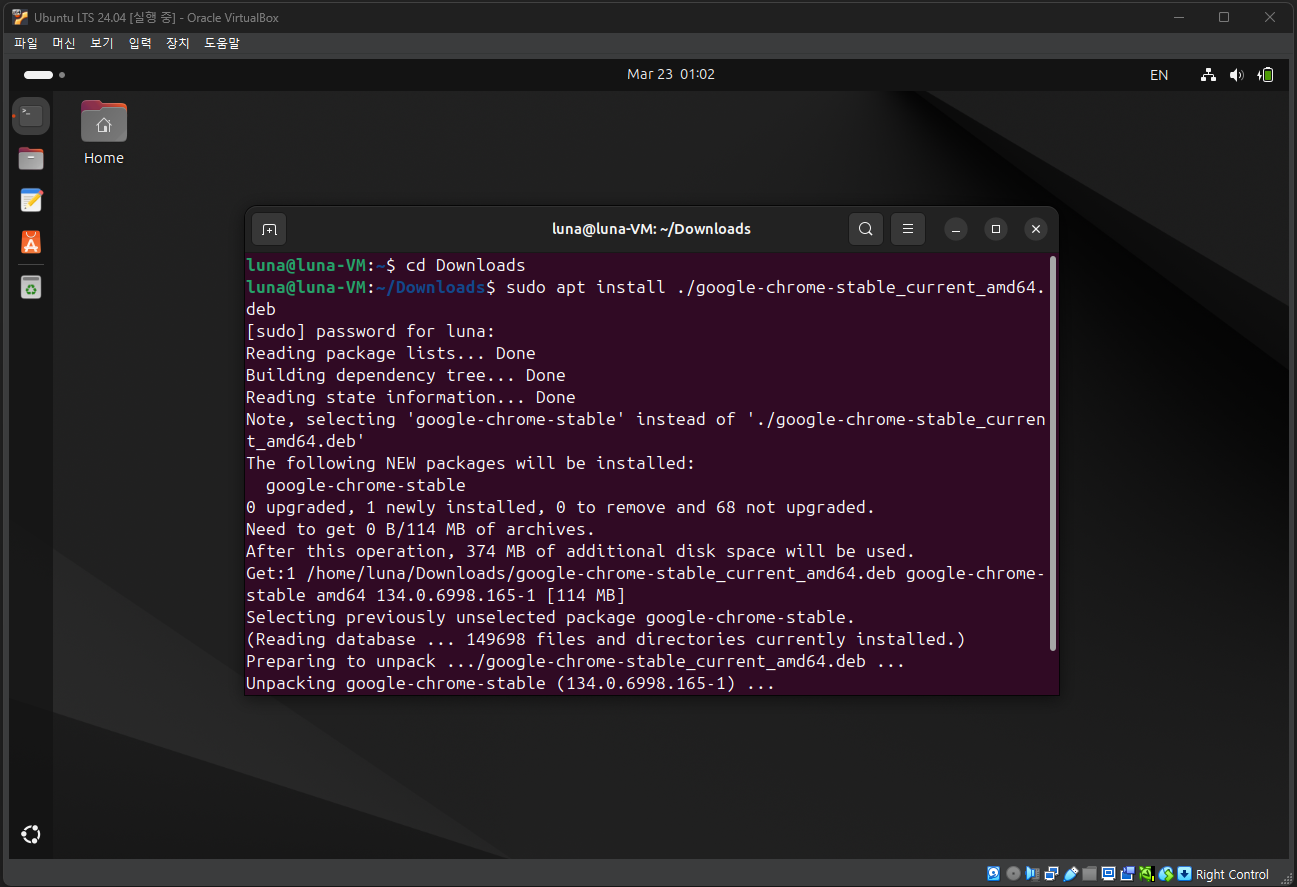The image size is (1297, 887).
Task: Click the display settings status icon
Action: click(1108, 874)
